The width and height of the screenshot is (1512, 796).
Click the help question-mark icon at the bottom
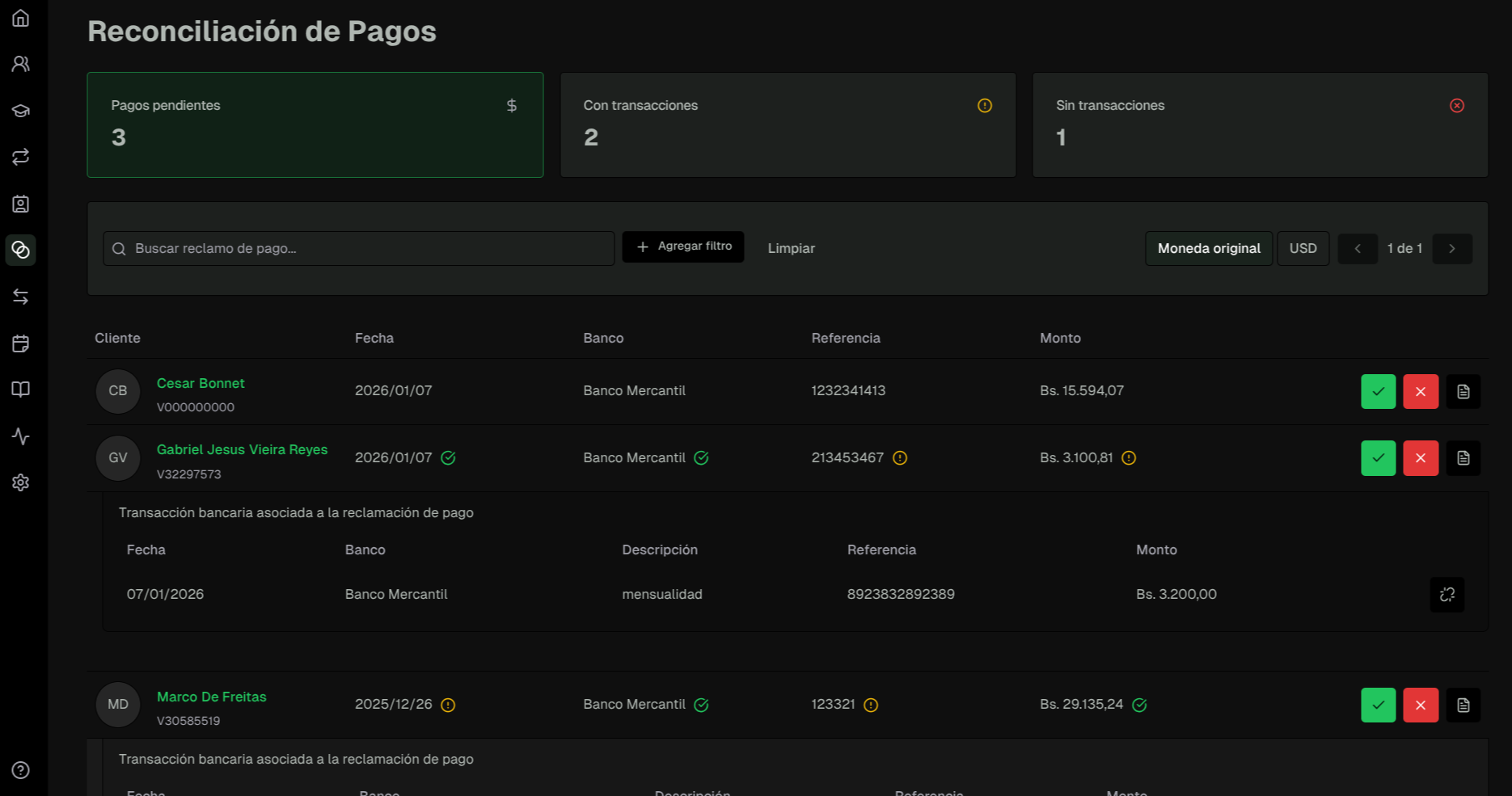20,769
